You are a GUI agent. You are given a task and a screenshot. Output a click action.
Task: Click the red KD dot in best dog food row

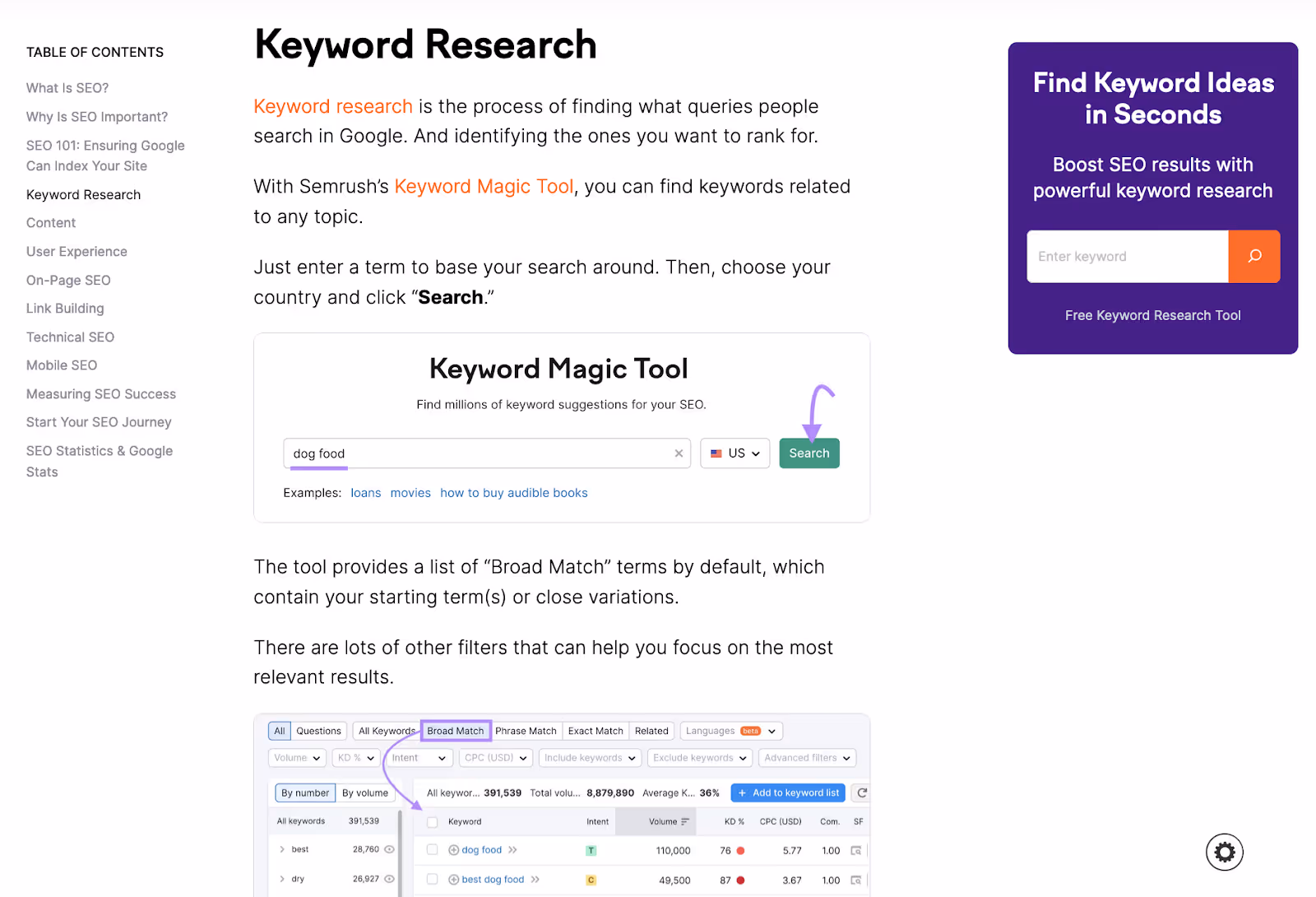point(740,881)
